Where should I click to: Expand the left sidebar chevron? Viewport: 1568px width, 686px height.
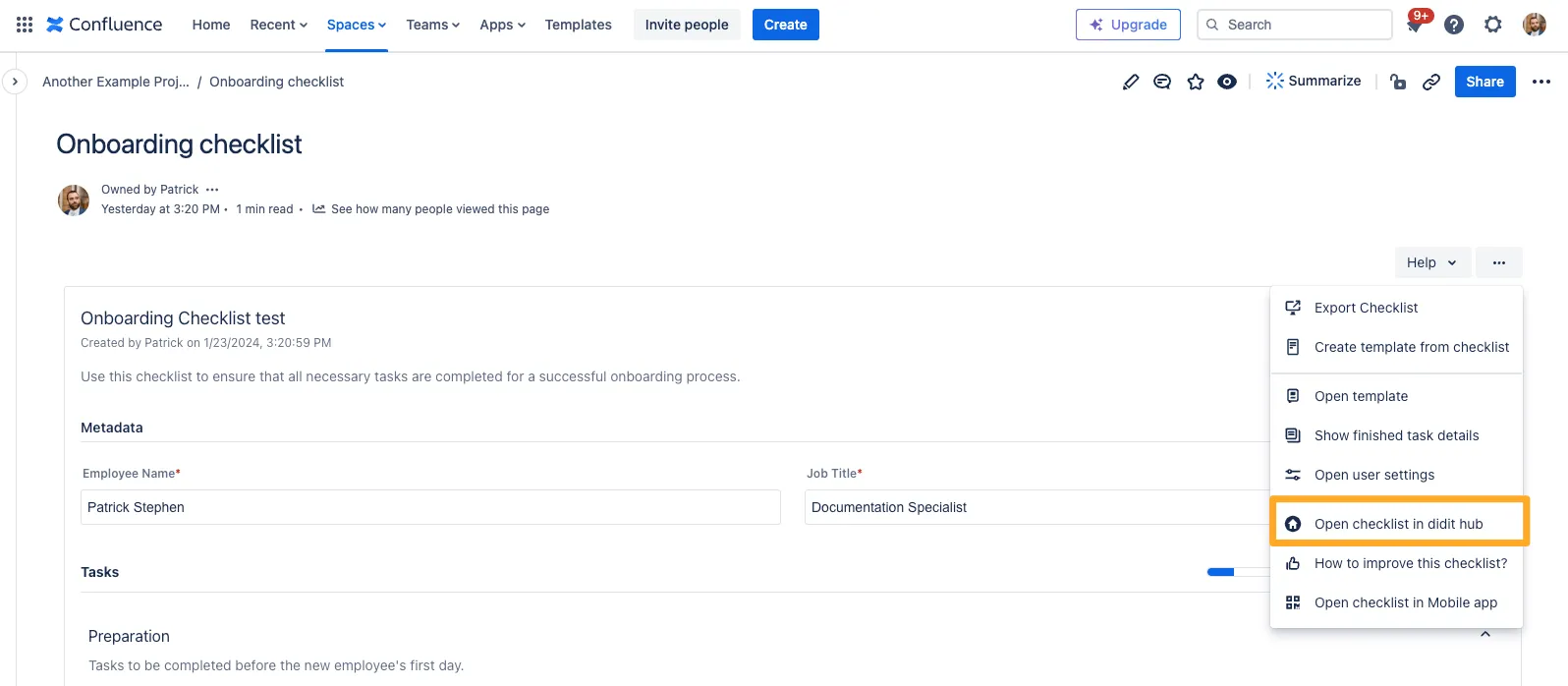coord(15,82)
